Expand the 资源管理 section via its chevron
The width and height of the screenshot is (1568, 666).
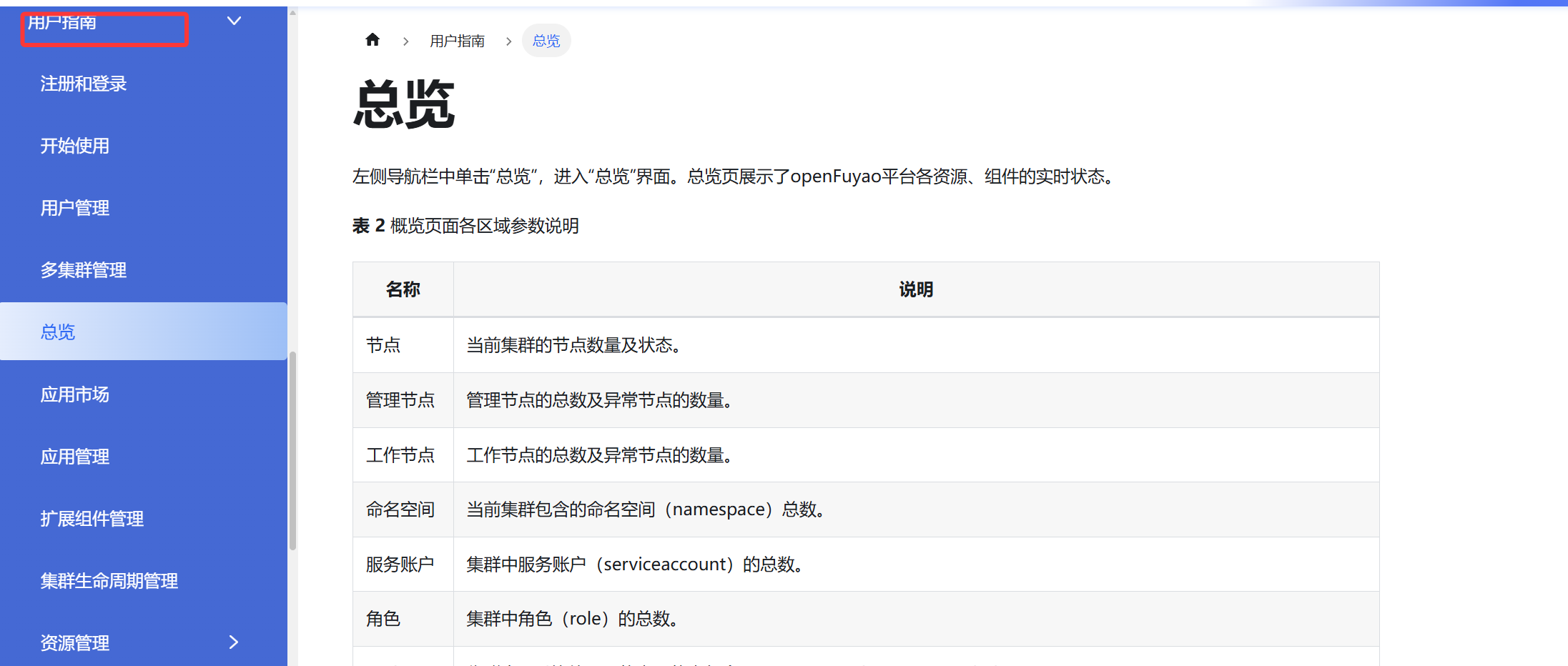point(233,642)
